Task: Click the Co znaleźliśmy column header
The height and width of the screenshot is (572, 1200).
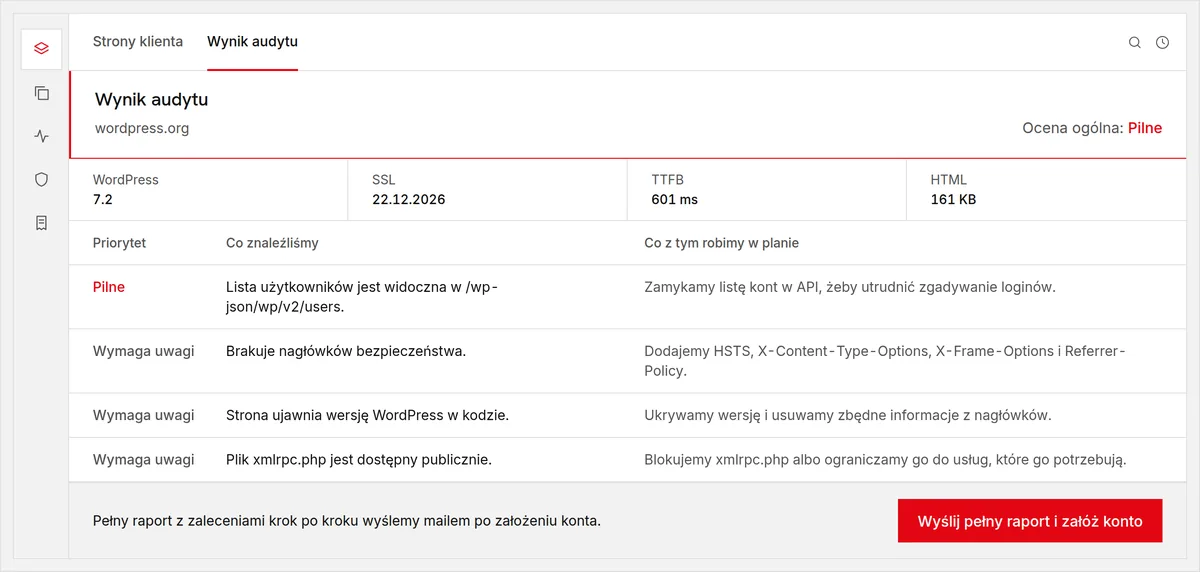Action: (x=272, y=243)
